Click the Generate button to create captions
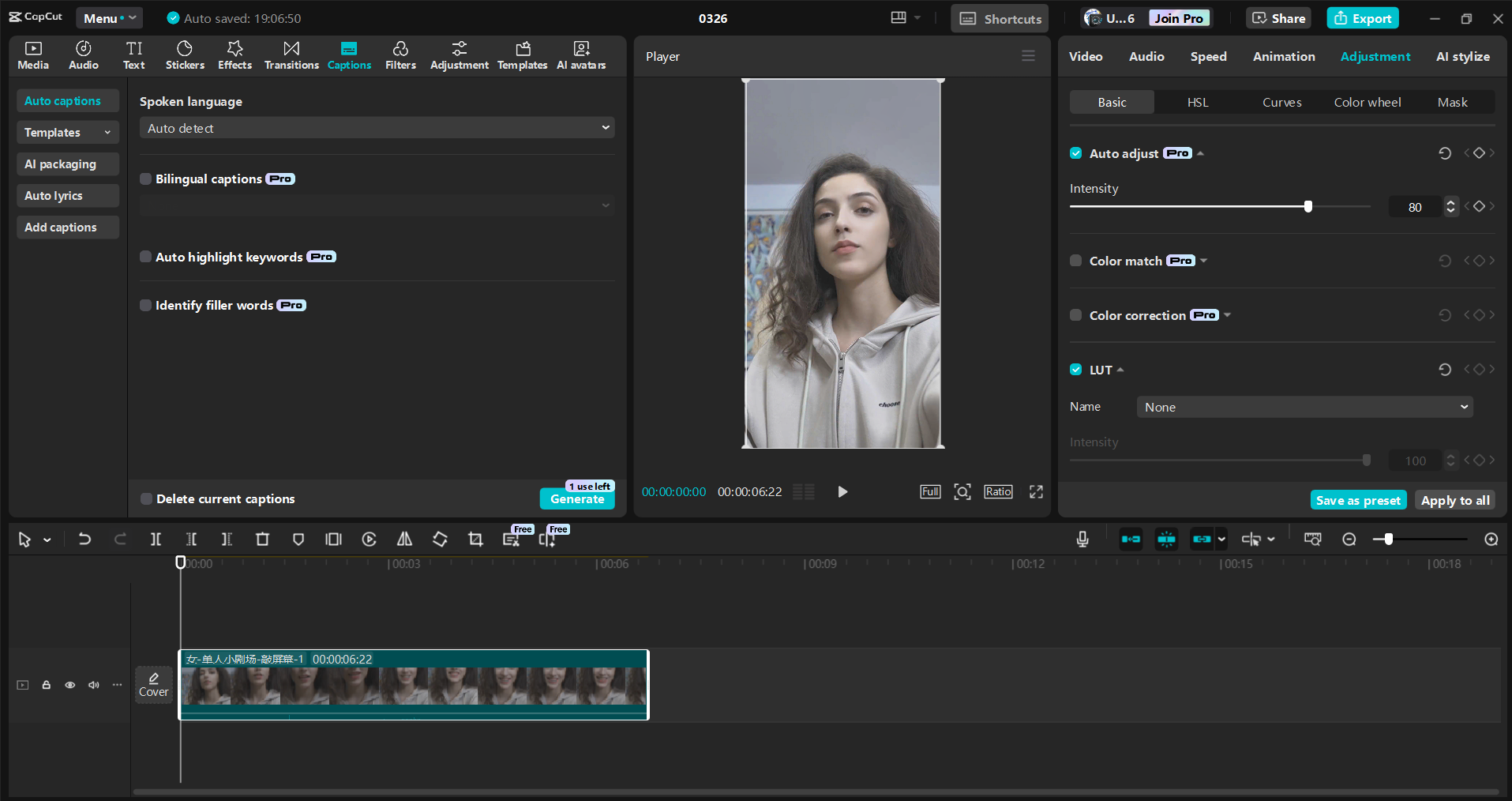This screenshot has width=1512, height=801. [577, 499]
